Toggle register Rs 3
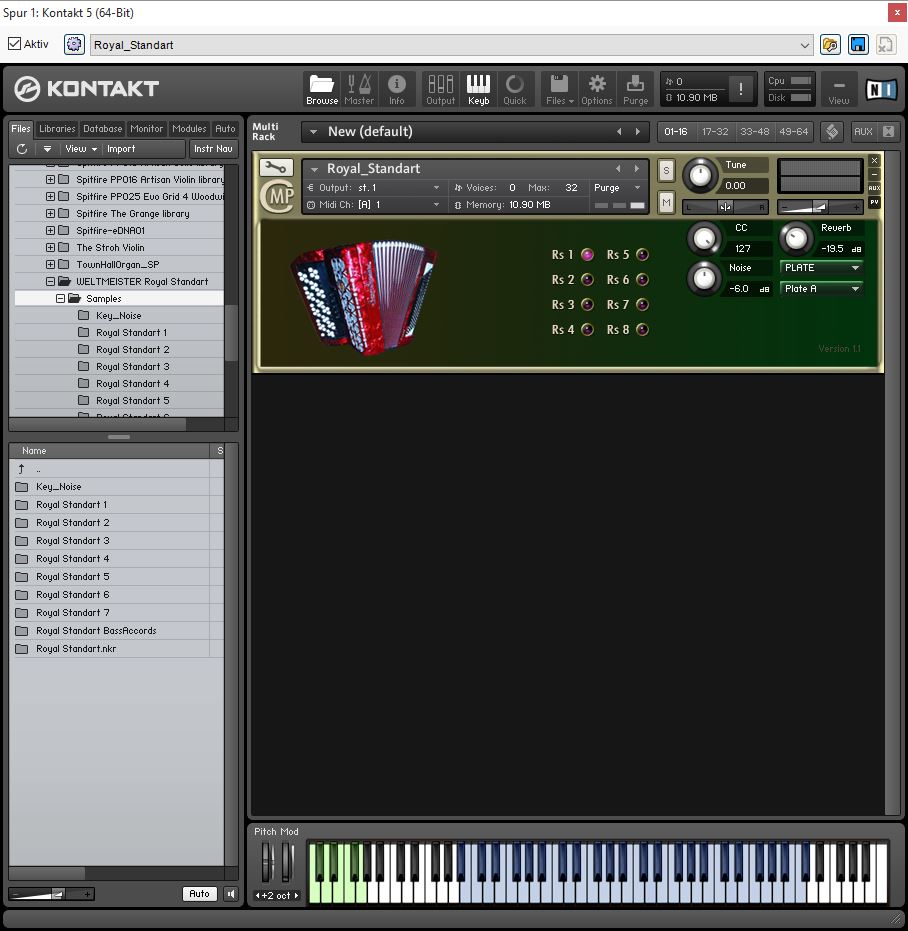Screen dimensions: 908x931 (587, 305)
